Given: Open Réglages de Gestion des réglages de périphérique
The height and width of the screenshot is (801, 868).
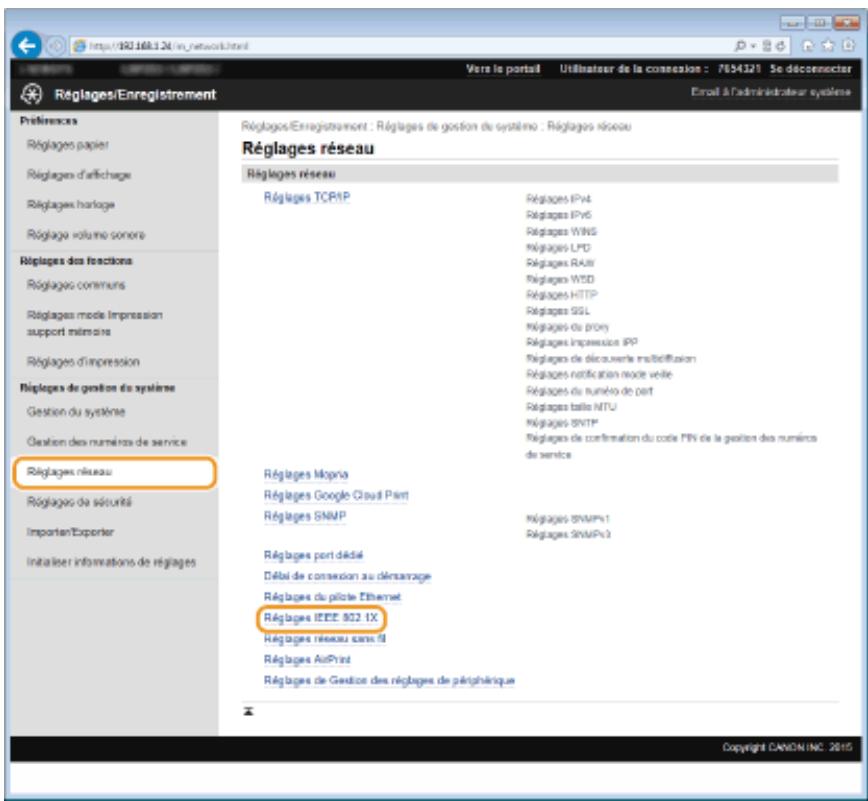Looking at the screenshot, I should pyautogui.click(x=389, y=680).
